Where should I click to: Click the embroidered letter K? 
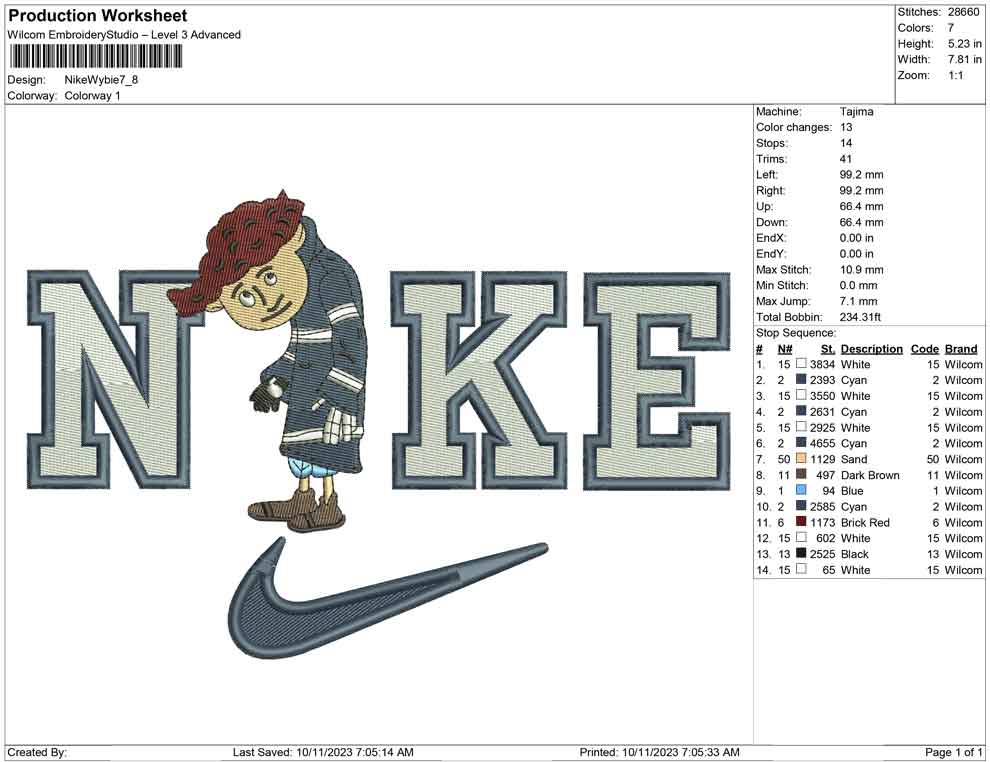pos(479,381)
